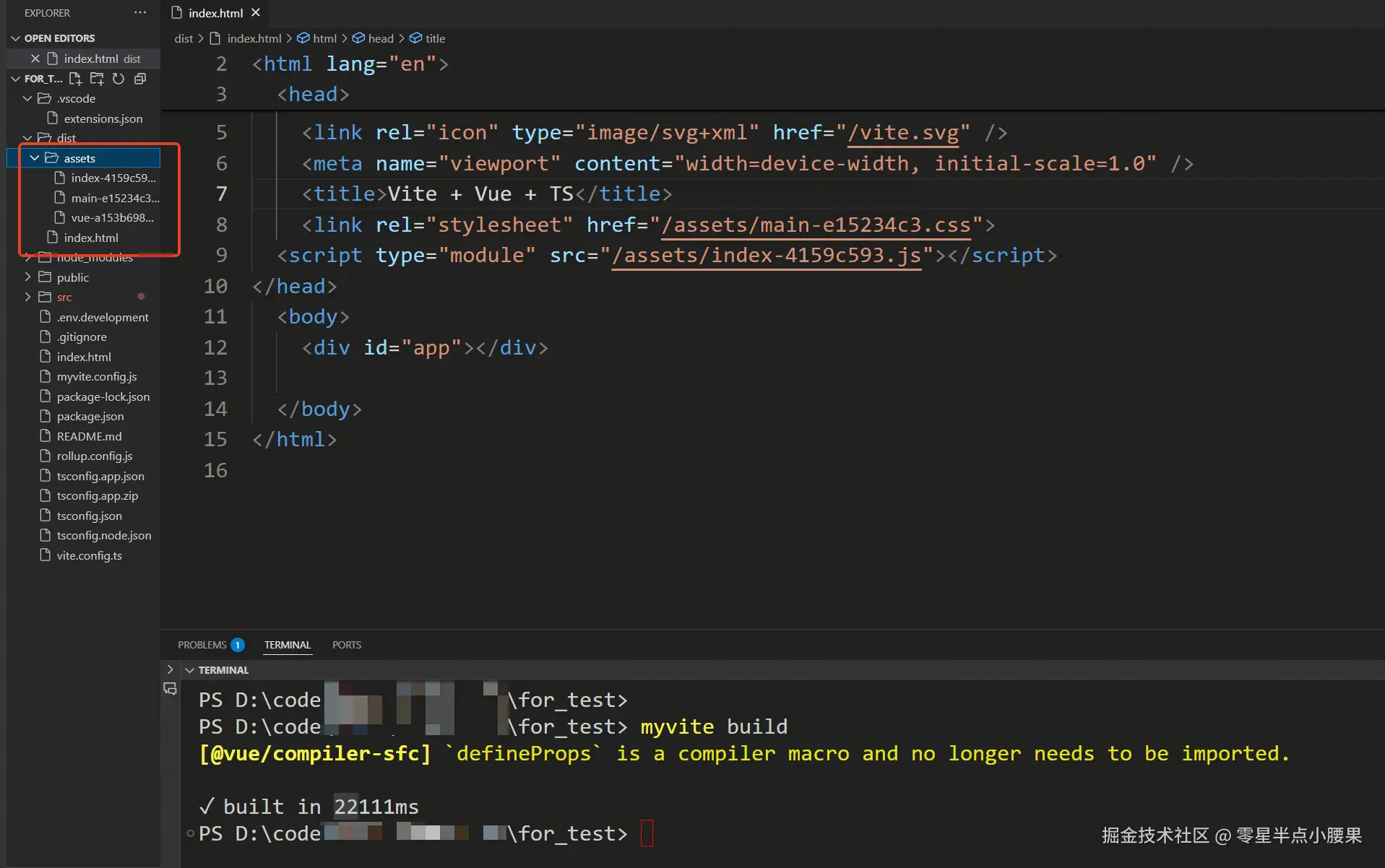
Task: Collapse the assets folder
Action: pos(35,158)
